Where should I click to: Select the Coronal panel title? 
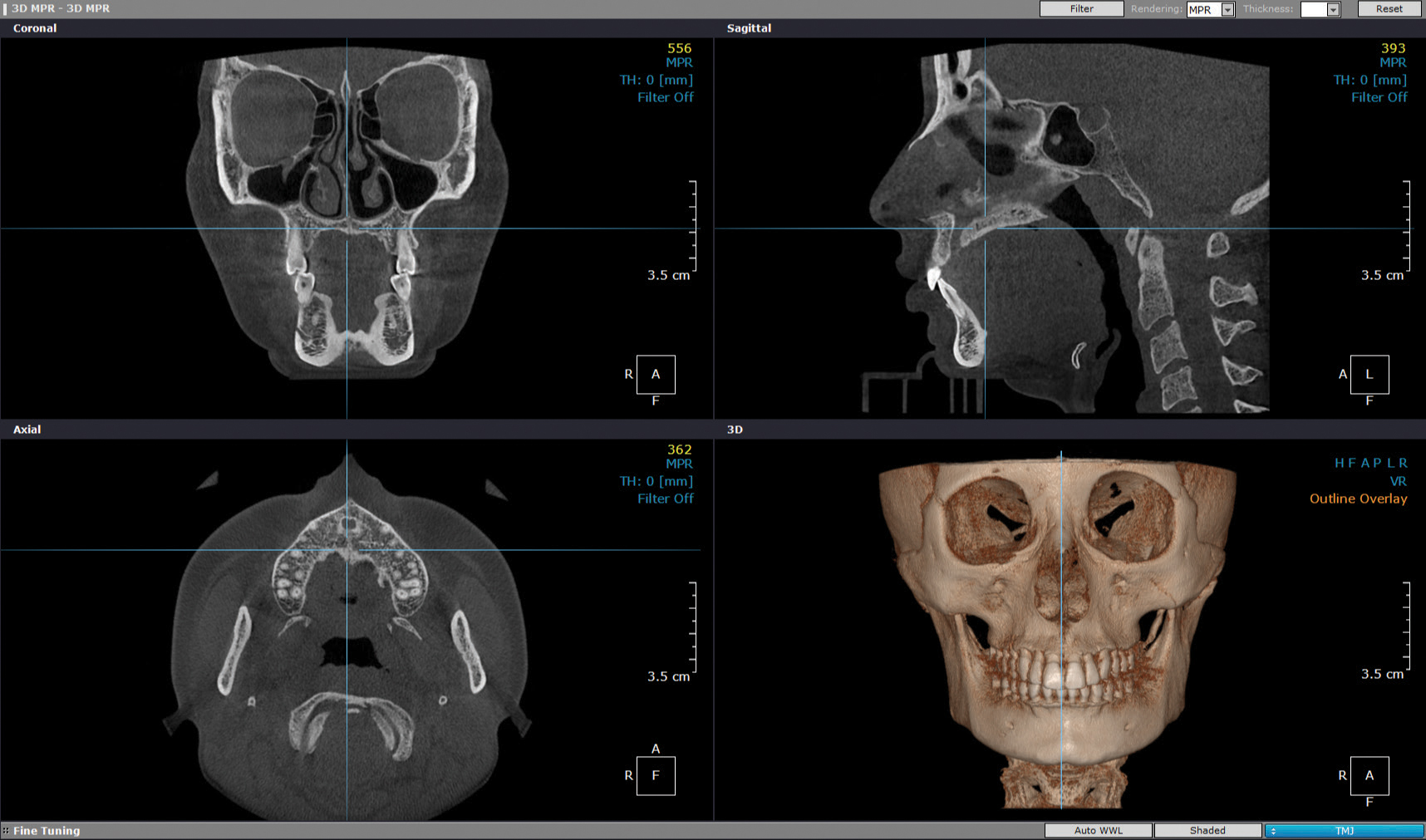35,28
